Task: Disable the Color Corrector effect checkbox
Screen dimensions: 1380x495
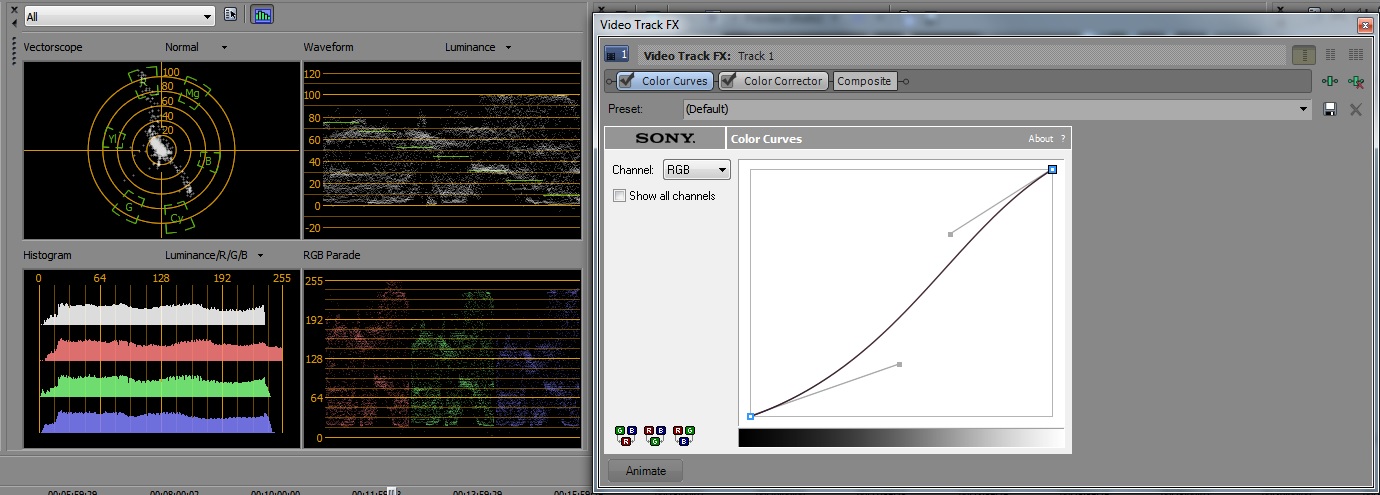Action: (729, 81)
